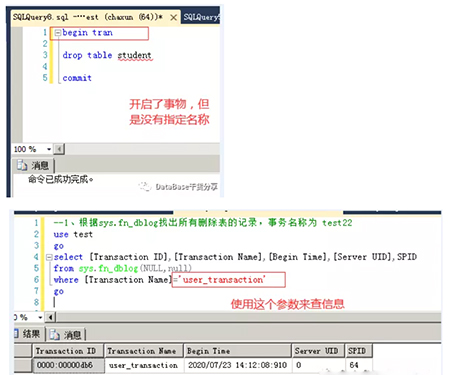Select the user_transaction result cell

(x=144, y=365)
